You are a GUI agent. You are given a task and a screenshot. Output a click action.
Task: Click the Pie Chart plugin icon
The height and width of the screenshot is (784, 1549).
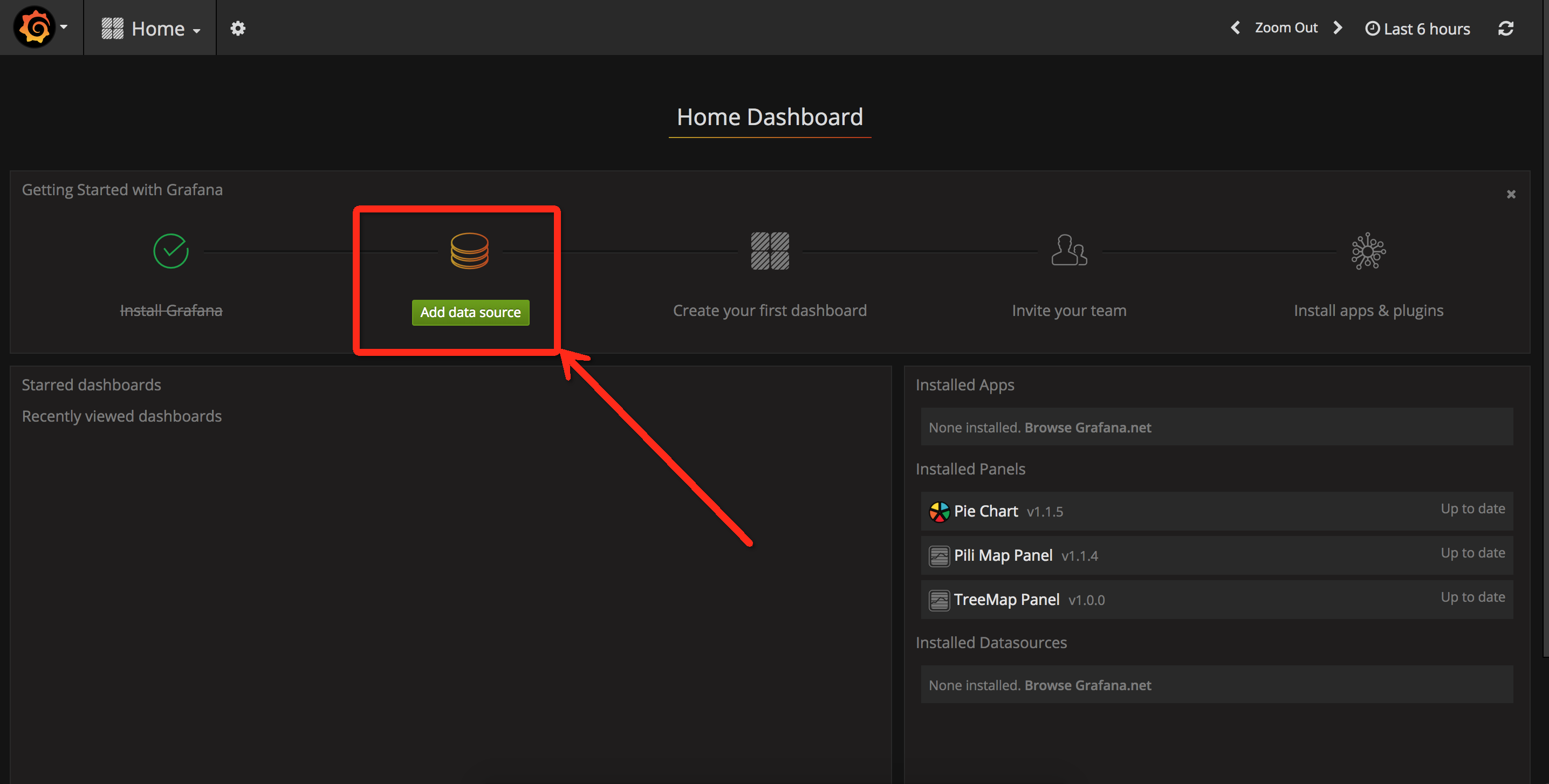pos(938,512)
